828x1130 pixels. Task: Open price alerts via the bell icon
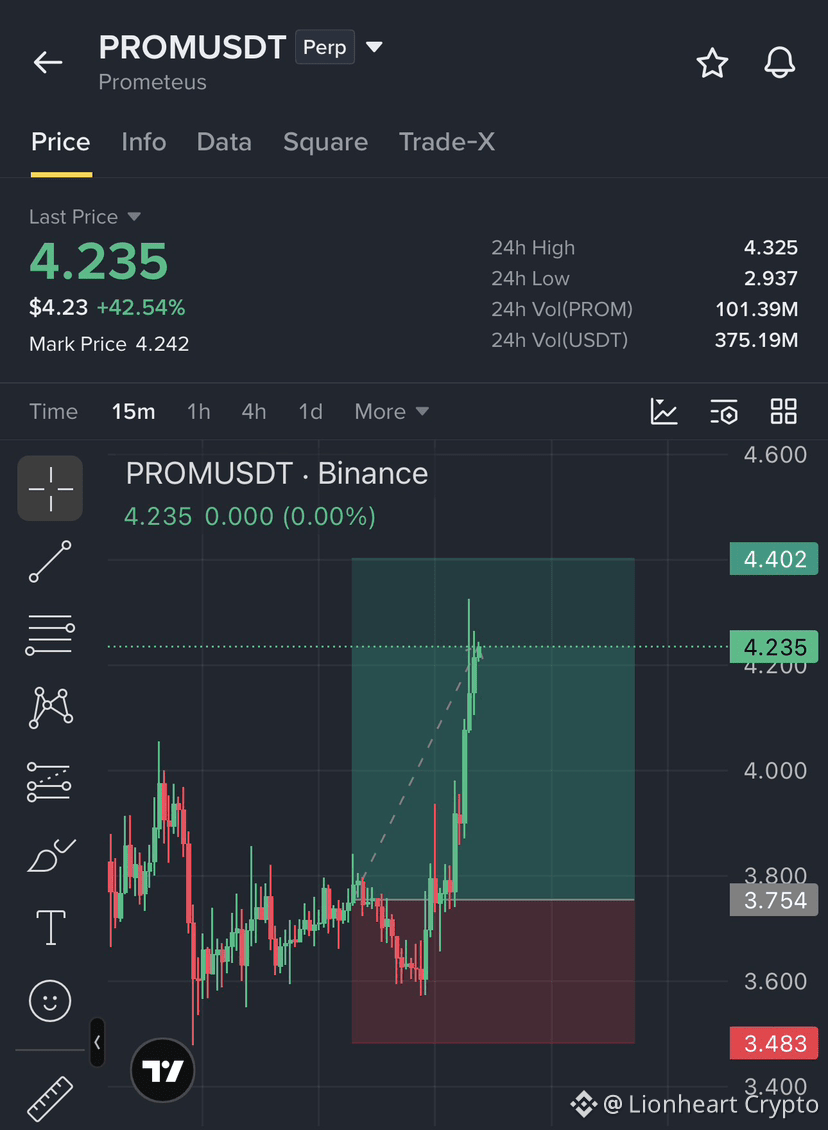780,63
